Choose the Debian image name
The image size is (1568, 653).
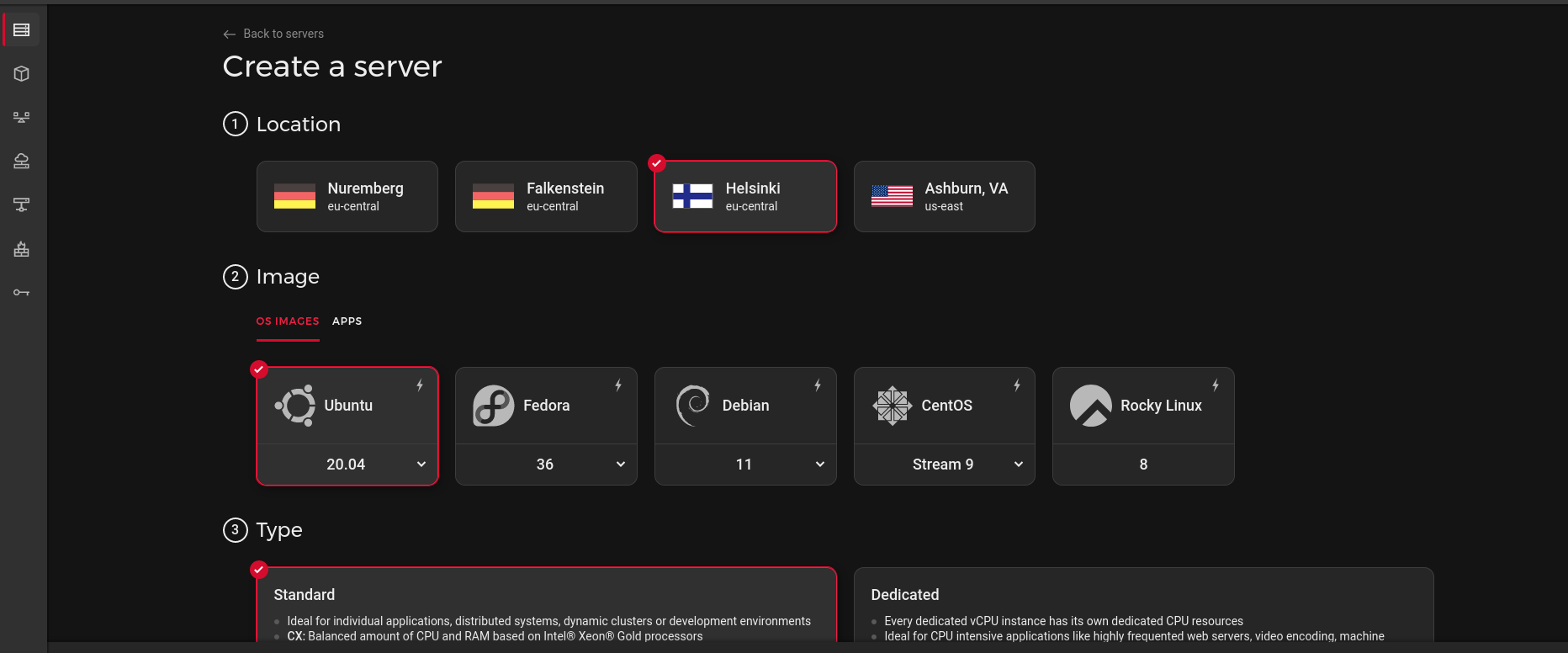coord(746,406)
